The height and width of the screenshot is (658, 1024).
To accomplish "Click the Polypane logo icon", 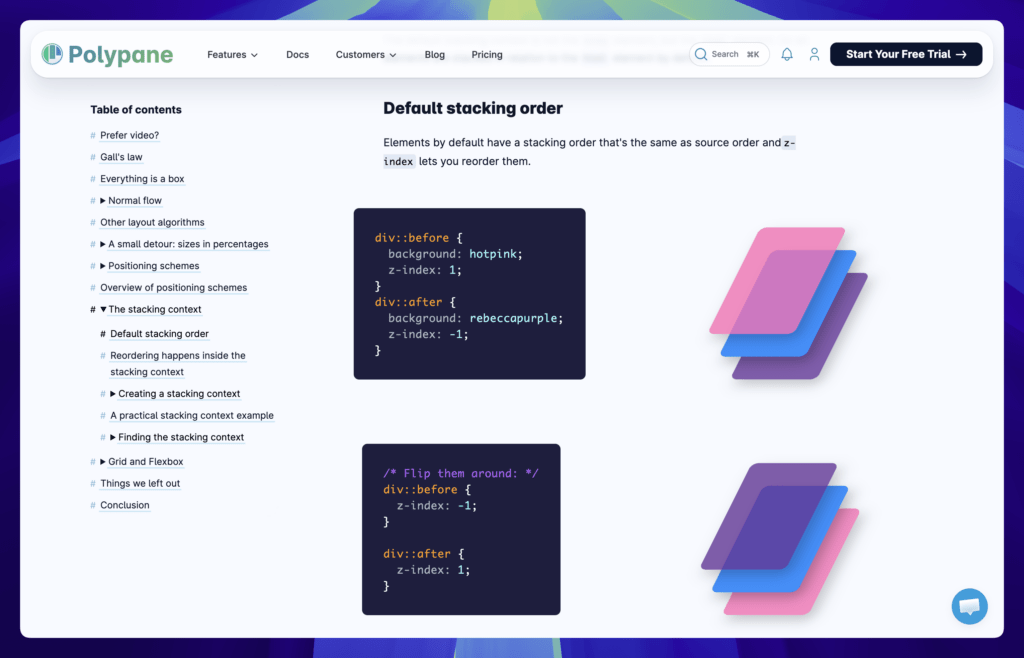I will [x=52, y=54].
